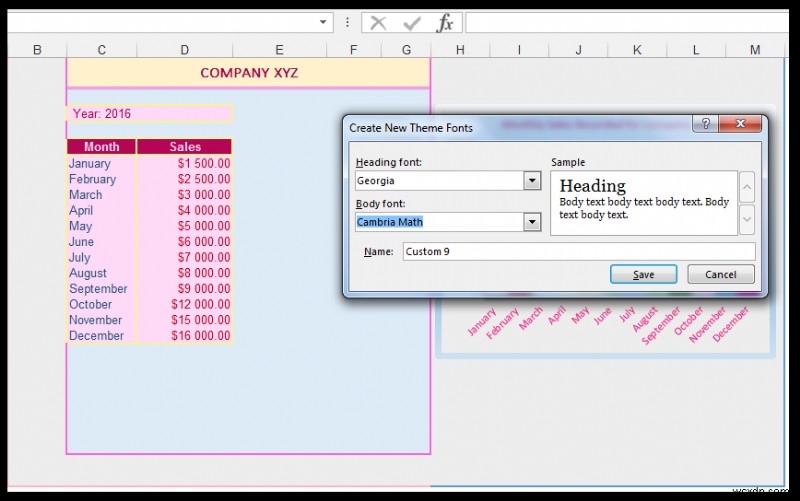800x501 pixels.
Task: Click the chart's December axis label
Action: [x=731, y=324]
